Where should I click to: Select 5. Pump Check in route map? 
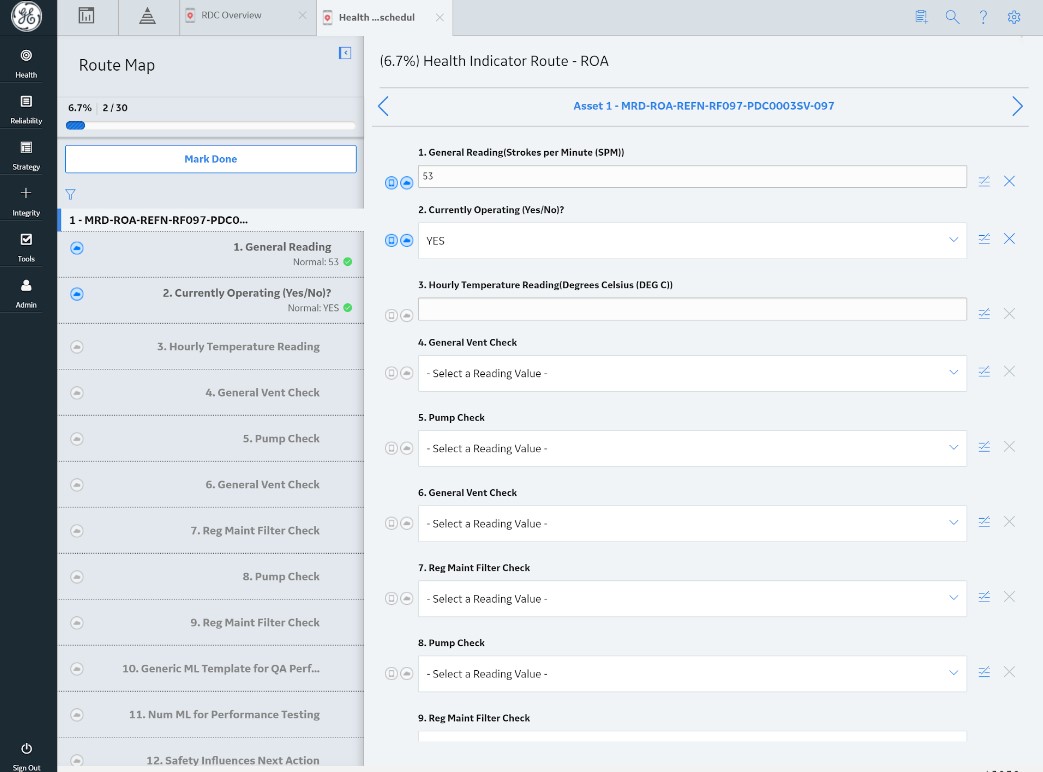point(212,438)
